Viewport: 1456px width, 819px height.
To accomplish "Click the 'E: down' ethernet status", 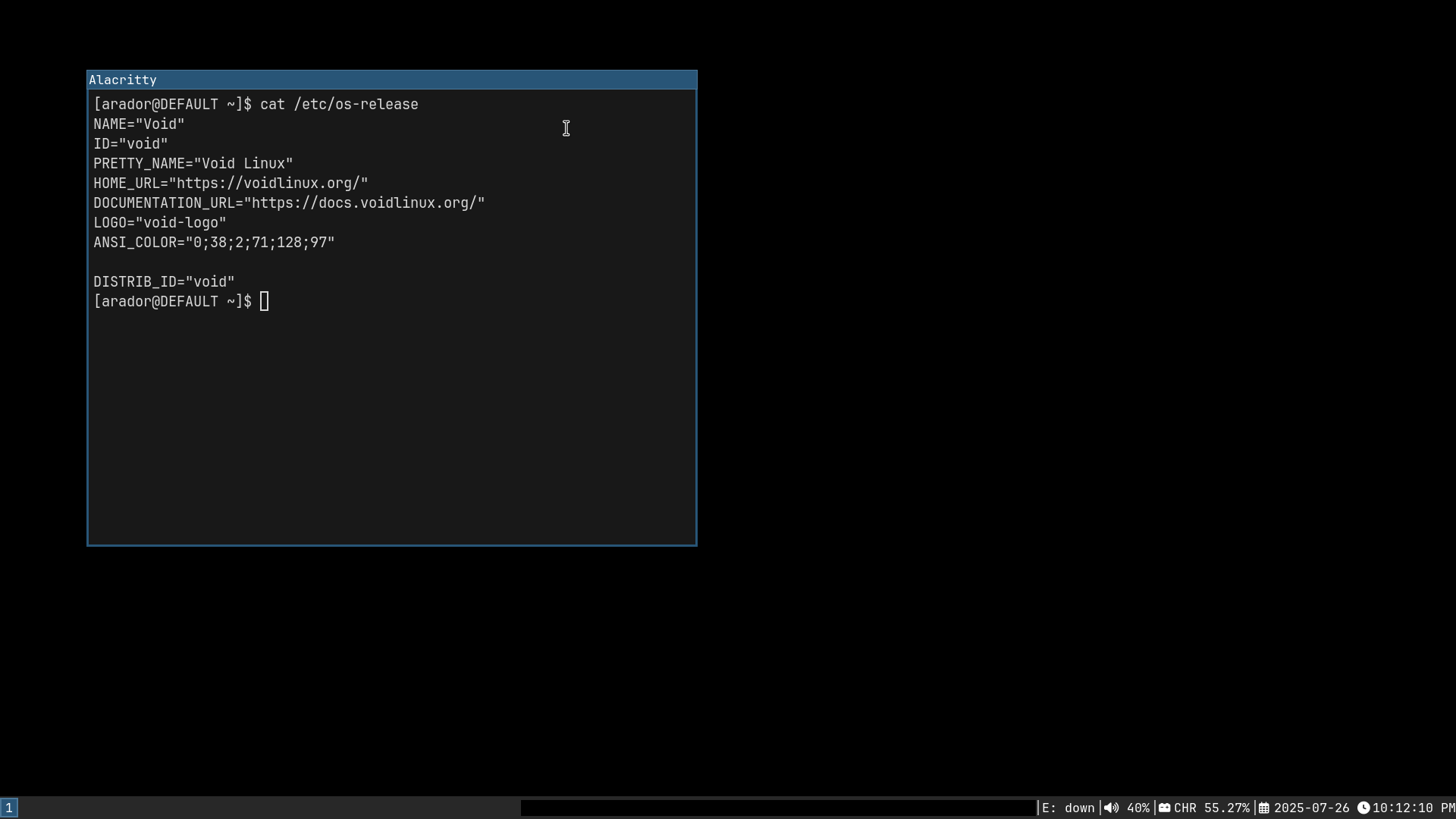I will (x=1068, y=808).
